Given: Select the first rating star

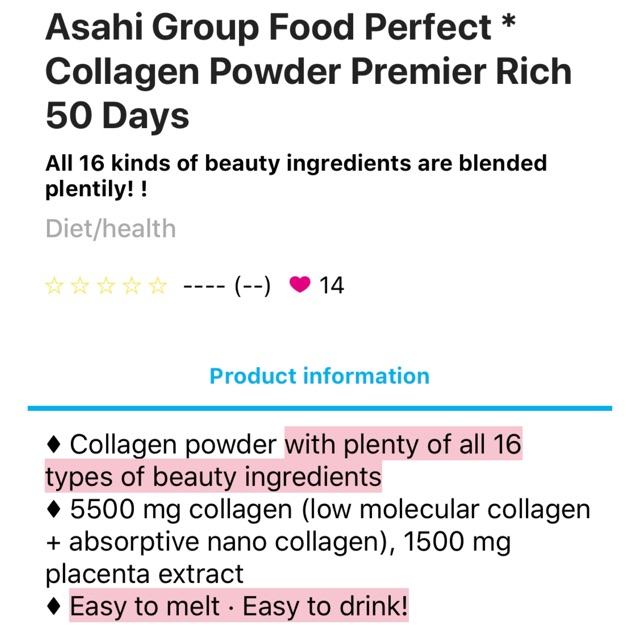Looking at the screenshot, I should pyautogui.click(x=54, y=285).
